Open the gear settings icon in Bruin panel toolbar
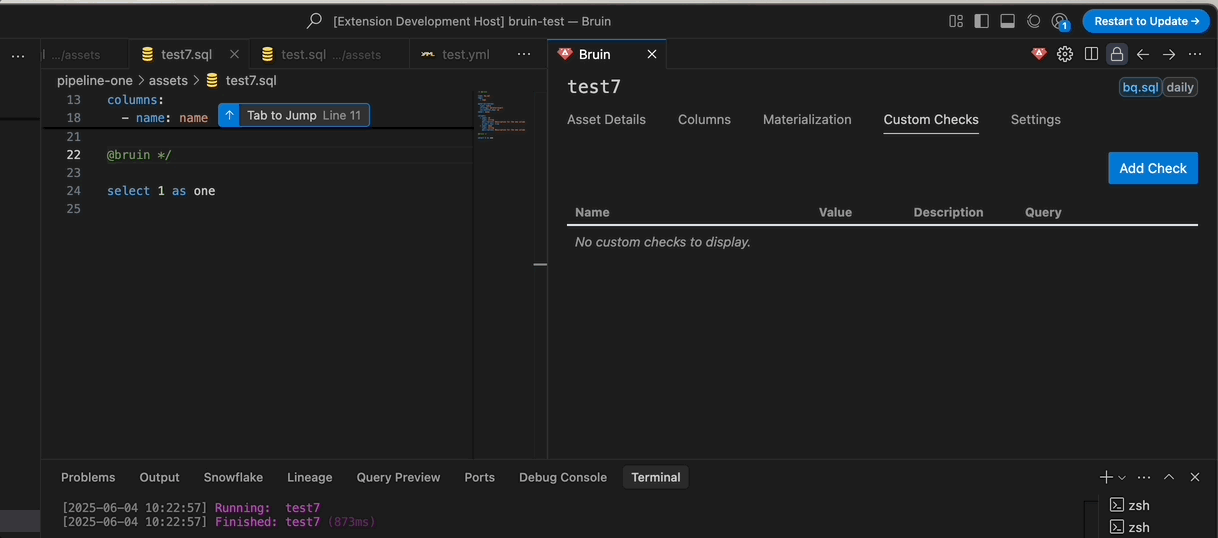 click(x=1065, y=54)
